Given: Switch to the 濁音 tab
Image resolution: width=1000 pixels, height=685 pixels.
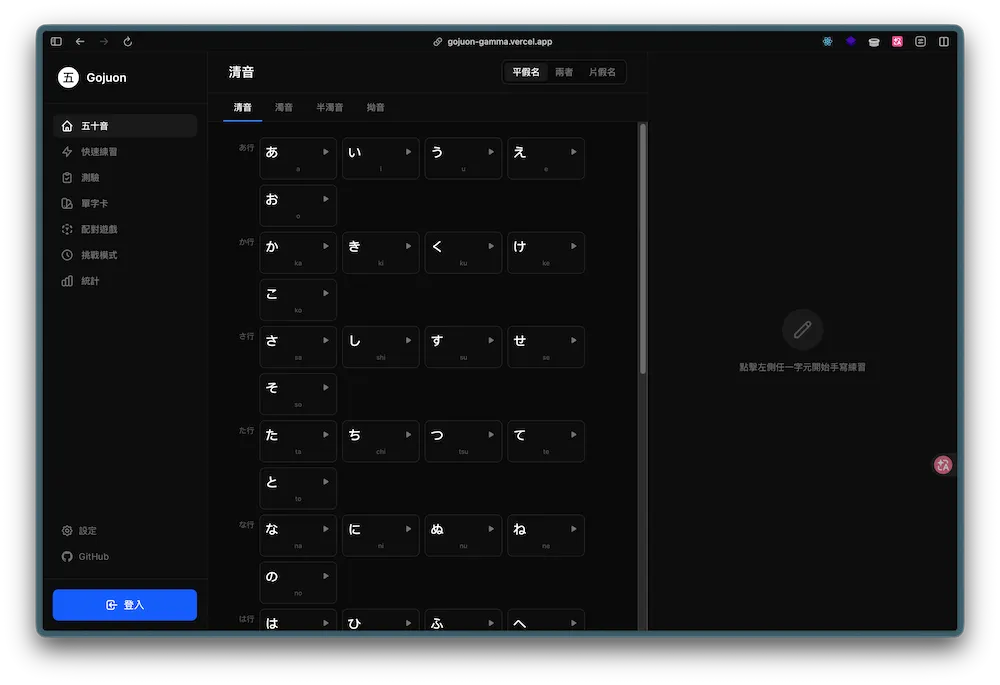Looking at the screenshot, I should [284, 107].
